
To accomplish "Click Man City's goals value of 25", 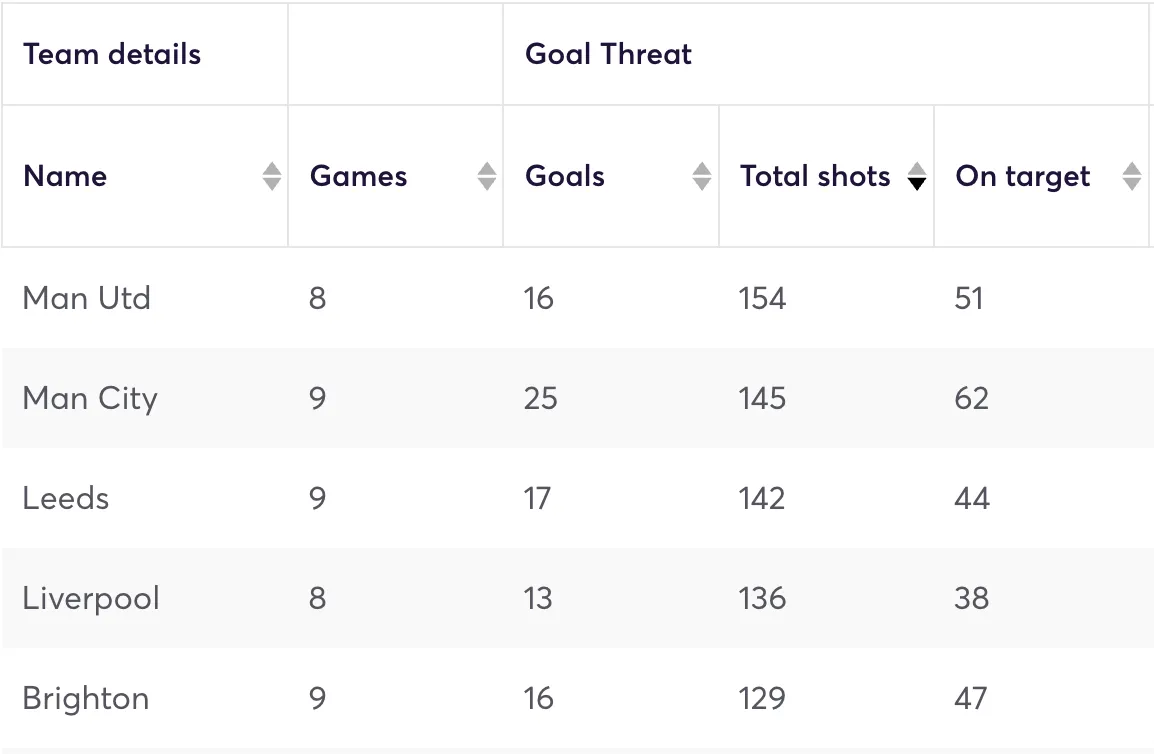I will [x=540, y=398].
